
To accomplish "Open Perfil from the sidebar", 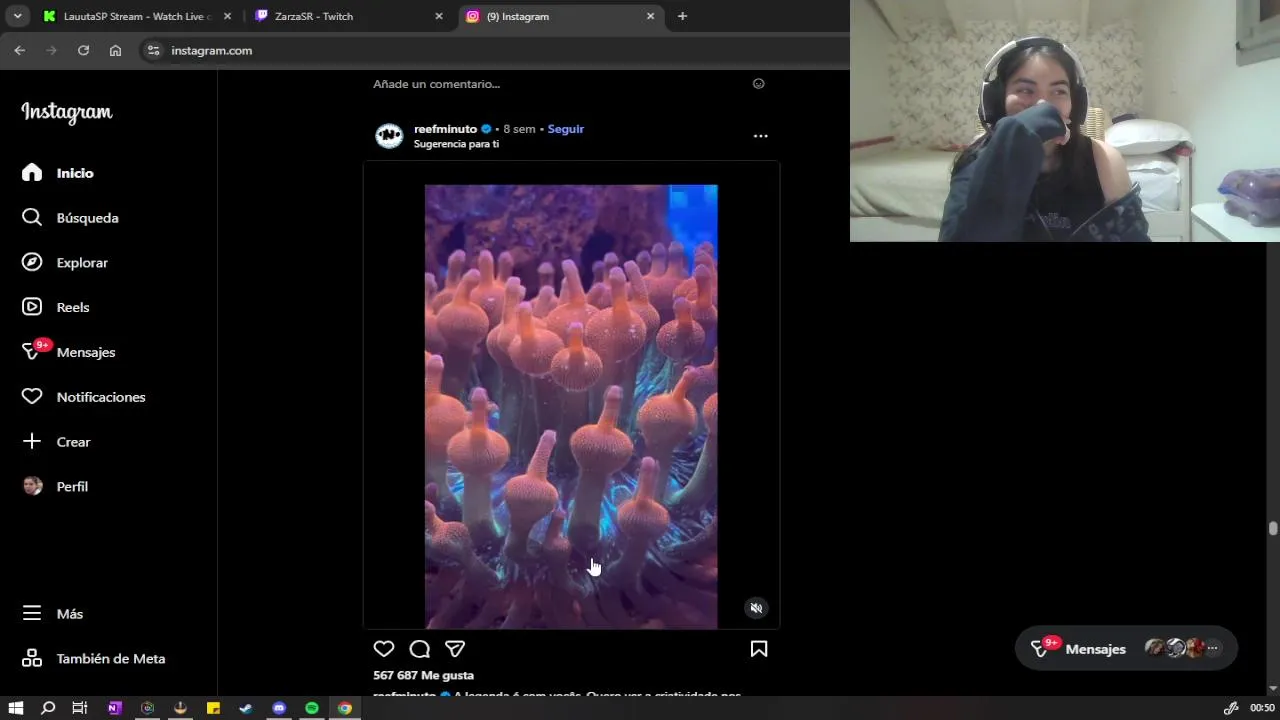I will point(54,486).
